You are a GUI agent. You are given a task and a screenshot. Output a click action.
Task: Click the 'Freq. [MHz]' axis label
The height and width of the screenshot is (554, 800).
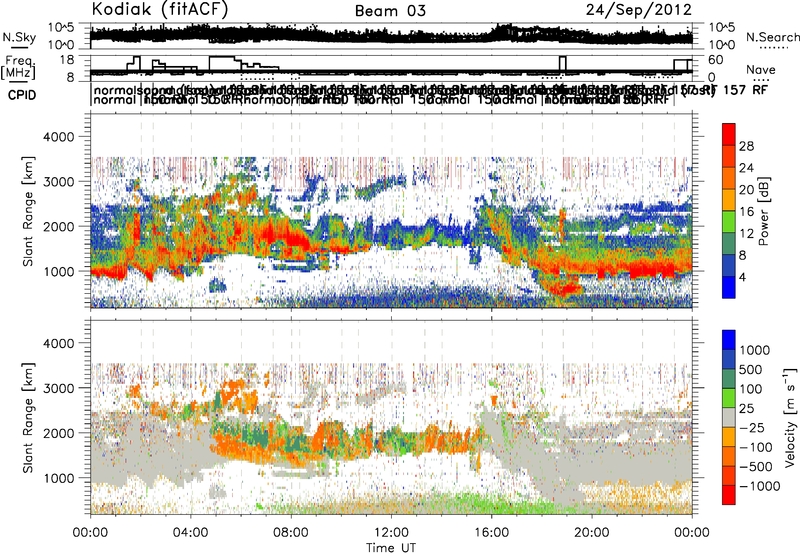click(x=19, y=67)
